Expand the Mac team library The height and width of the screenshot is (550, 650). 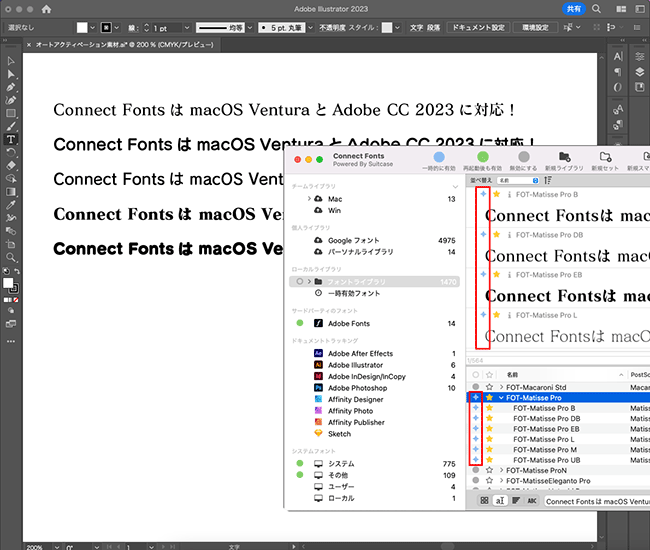pos(309,199)
